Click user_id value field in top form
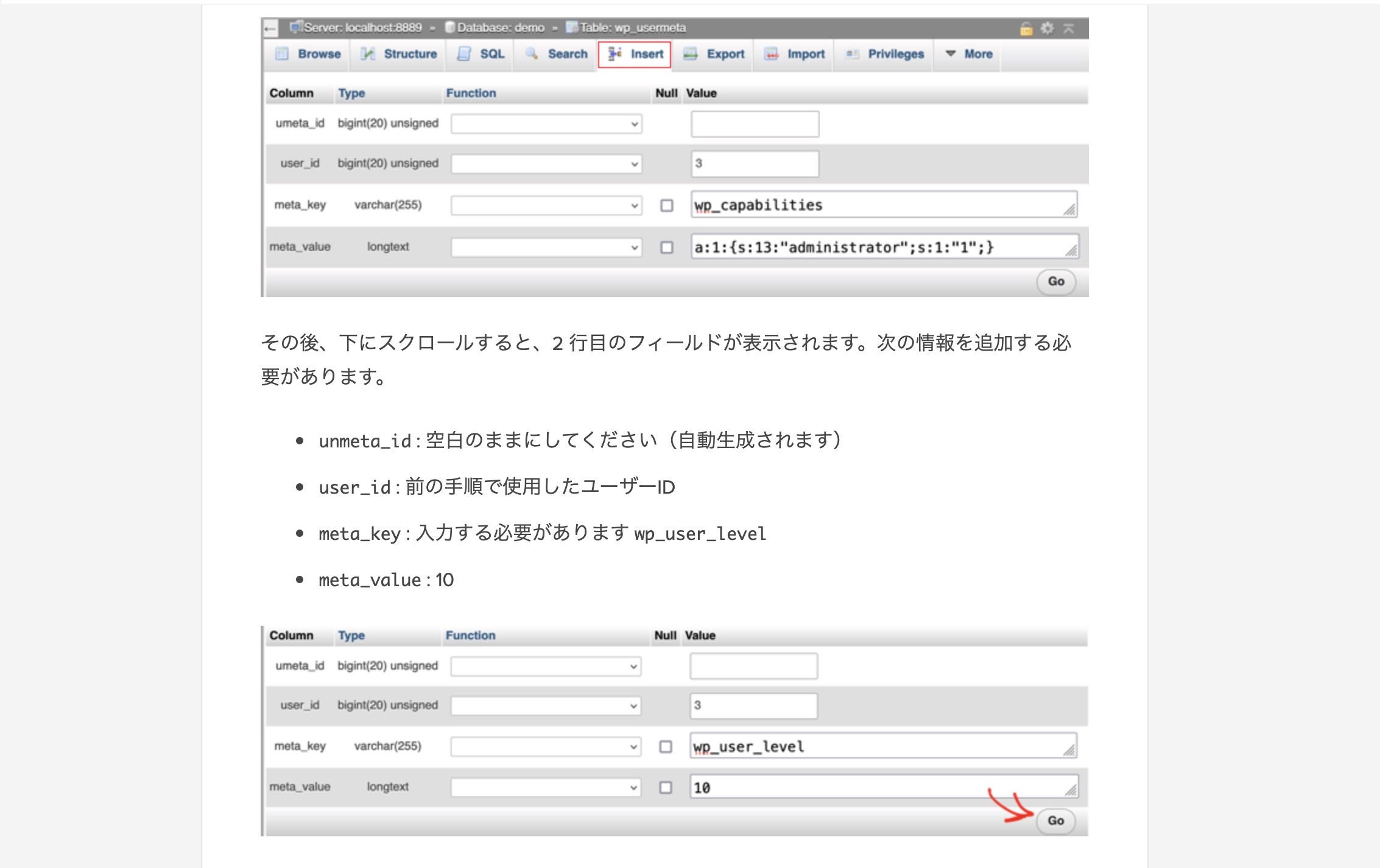Screen dimensions: 1380x868 [x=755, y=164]
